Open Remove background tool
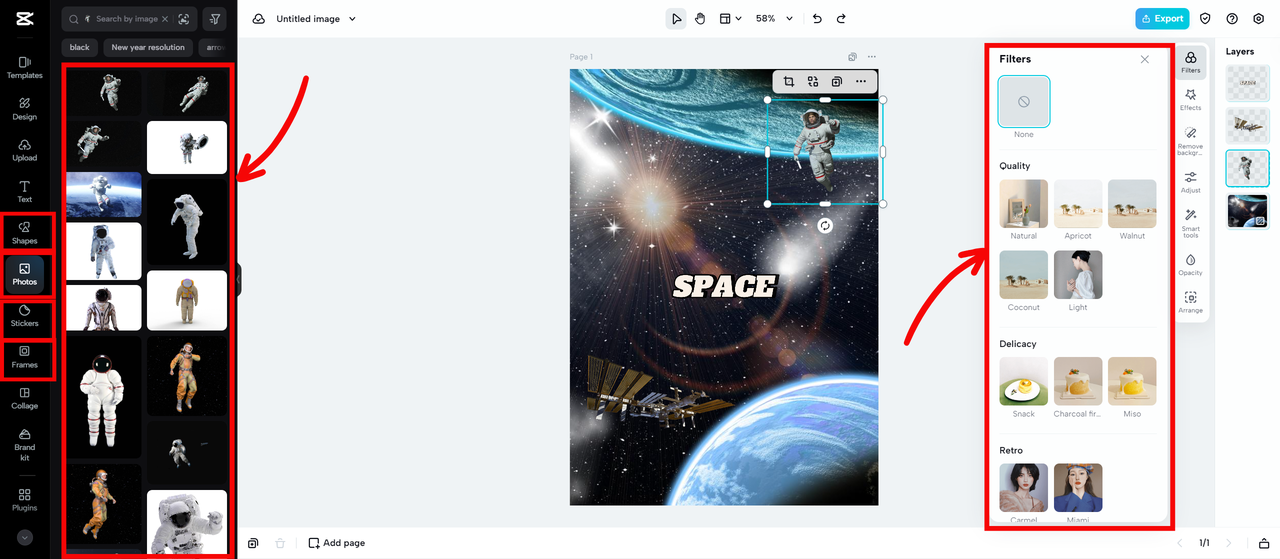The width and height of the screenshot is (1280, 559). [x=1190, y=141]
